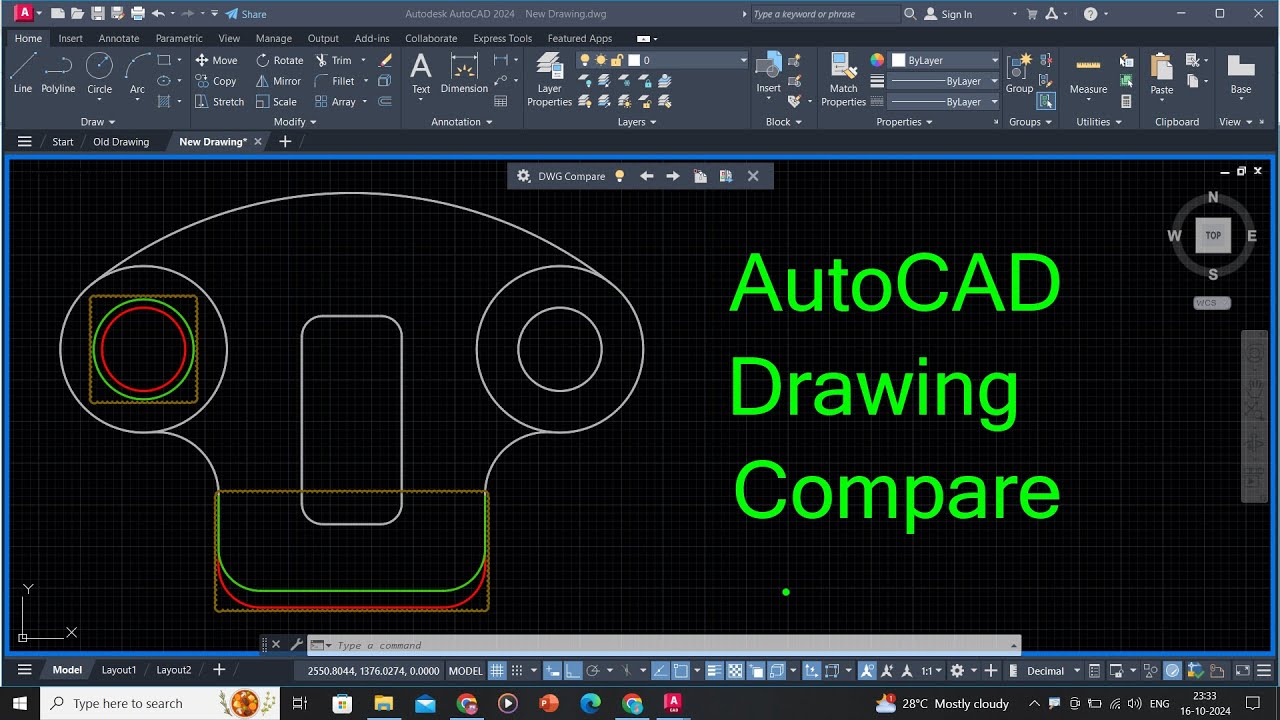The width and height of the screenshot is (1280, 720).
Task: Click the object color wheel swatch
Action: click(x=877, y=60)
